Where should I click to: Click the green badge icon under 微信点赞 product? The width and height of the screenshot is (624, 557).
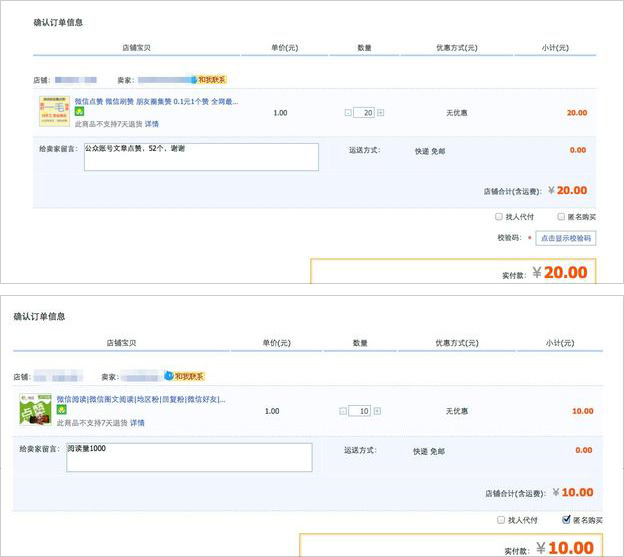79,112
